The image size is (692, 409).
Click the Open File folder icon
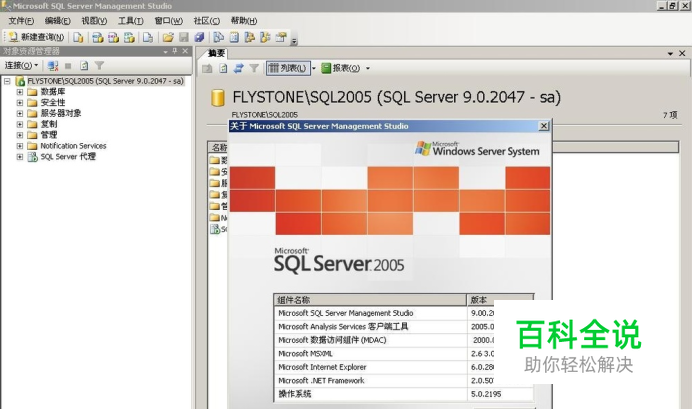168,38
